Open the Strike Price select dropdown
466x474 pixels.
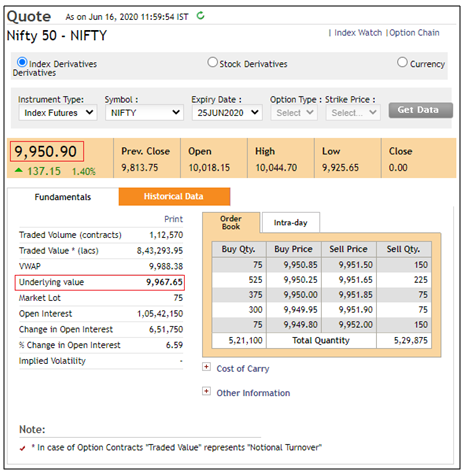pyautogui.click(x=353, y=113)
